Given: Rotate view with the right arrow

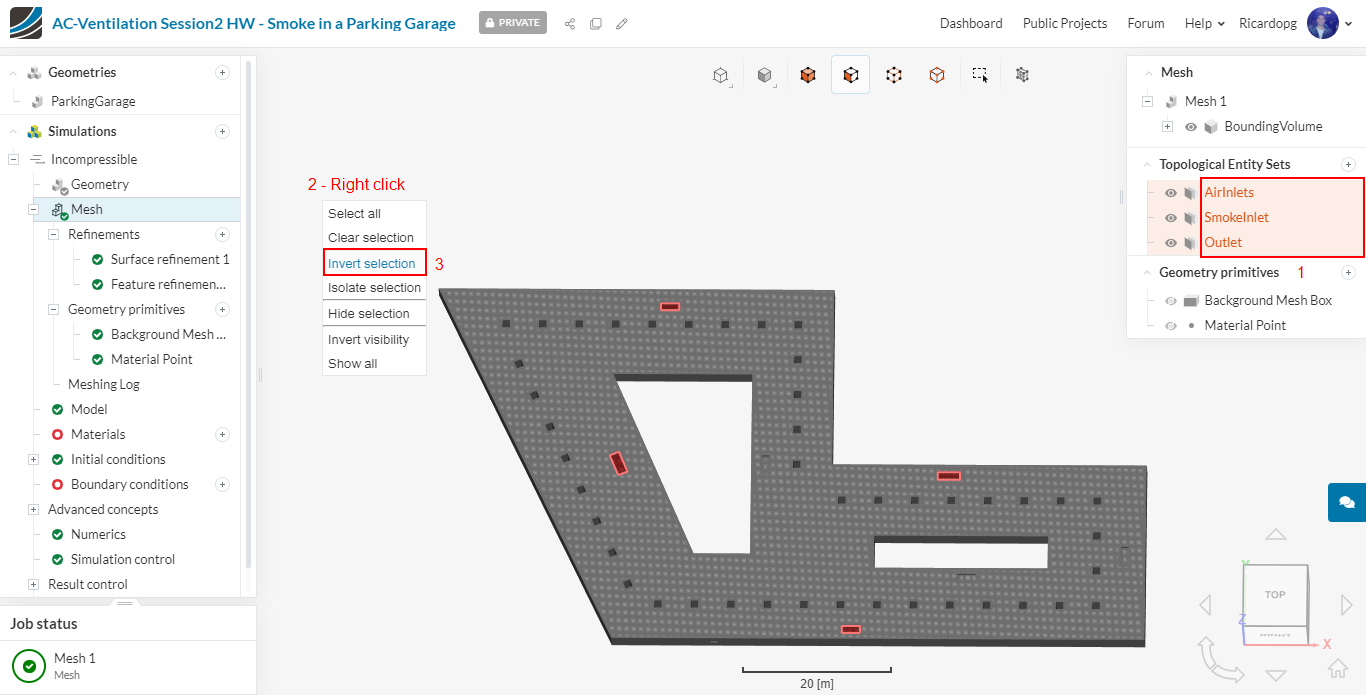Looking at the screenshot, I should [1347, 604].
